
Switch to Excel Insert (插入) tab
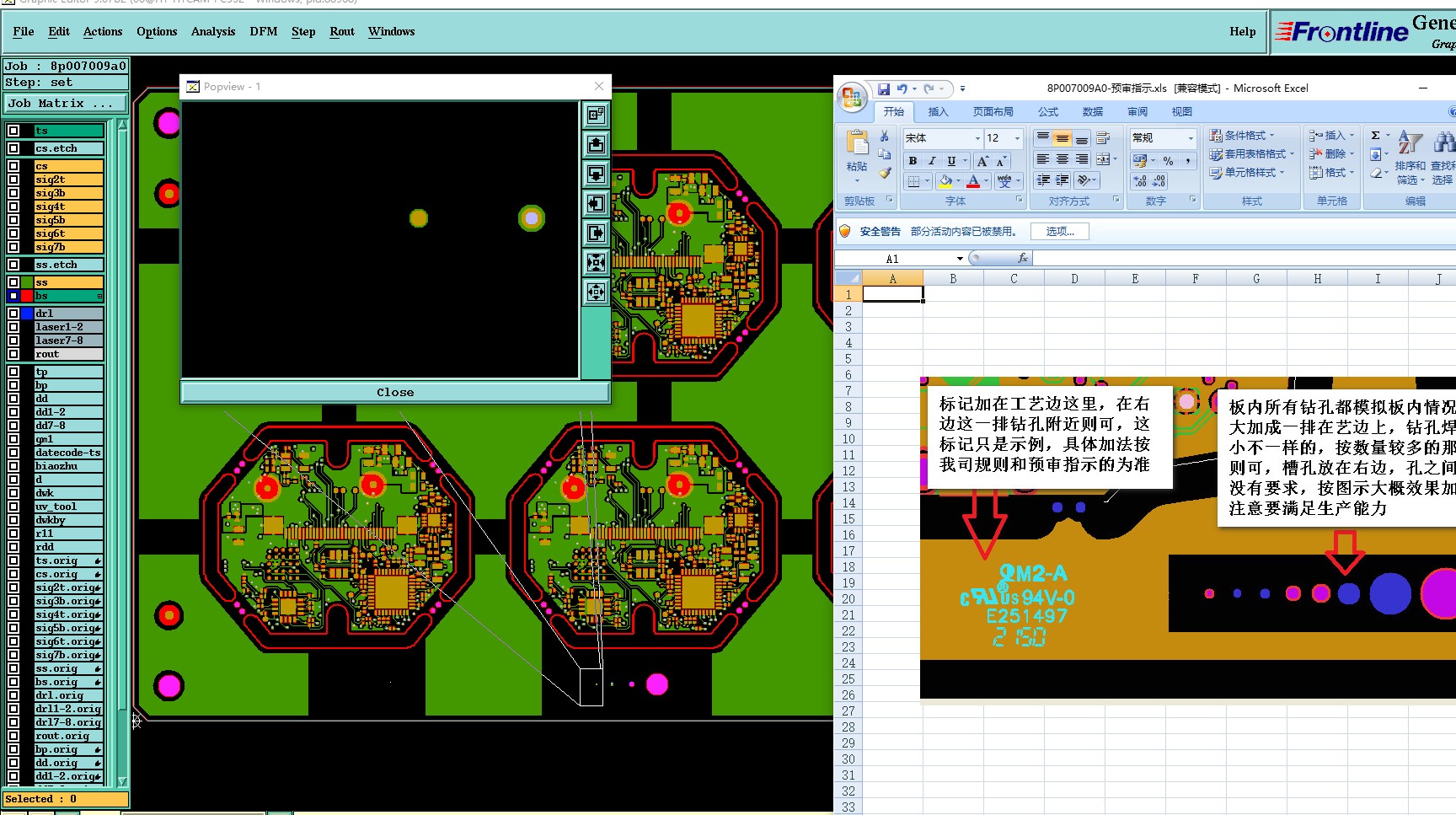coord(938,112)
